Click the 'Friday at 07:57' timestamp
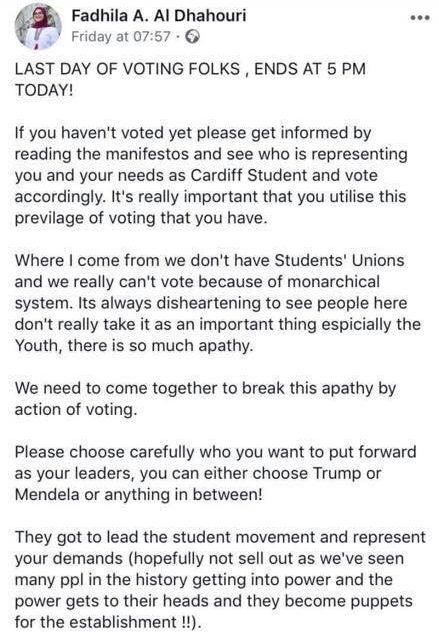Screen dimensions: 439x632 [x=121, y=37]
